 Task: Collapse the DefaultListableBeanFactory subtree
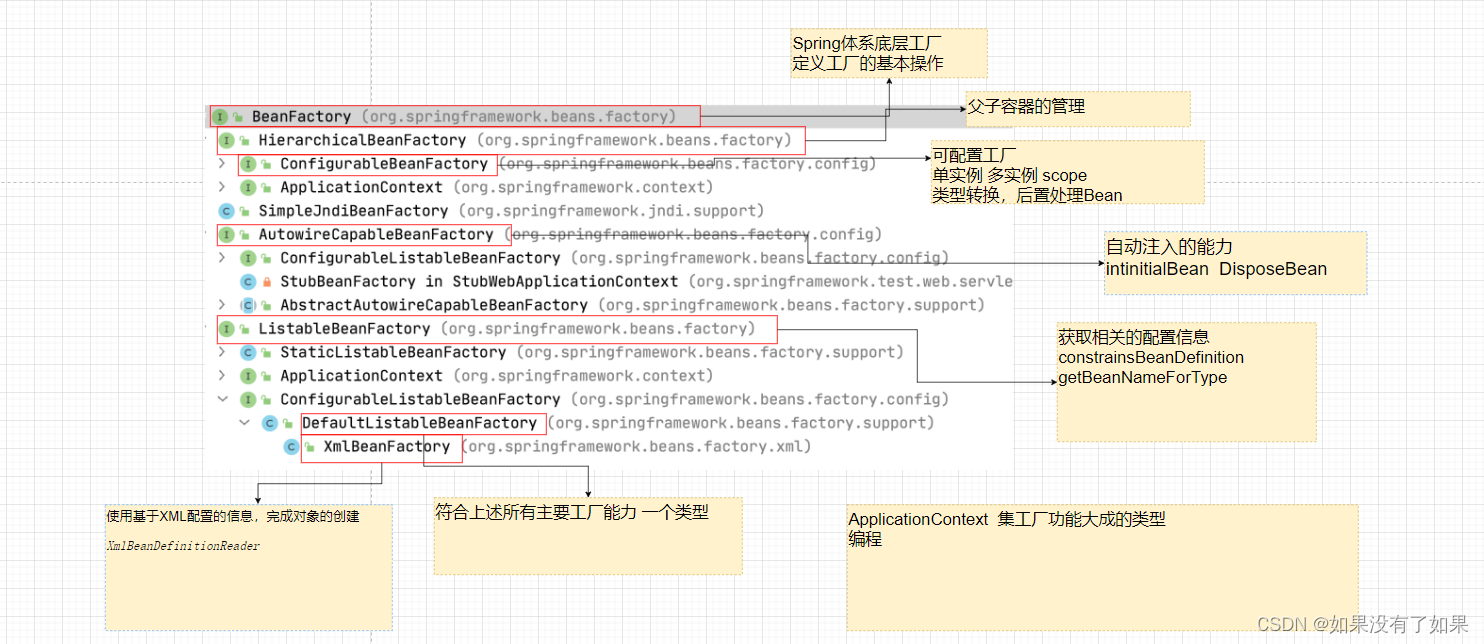pos(245,422)
